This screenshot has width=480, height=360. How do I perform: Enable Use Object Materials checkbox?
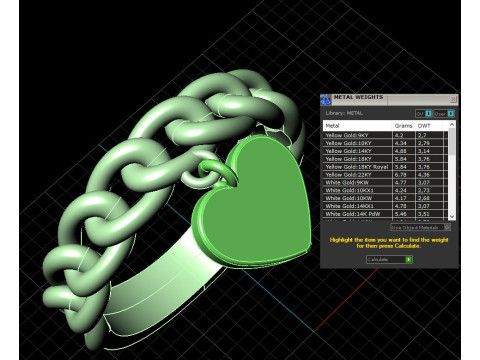420,227
